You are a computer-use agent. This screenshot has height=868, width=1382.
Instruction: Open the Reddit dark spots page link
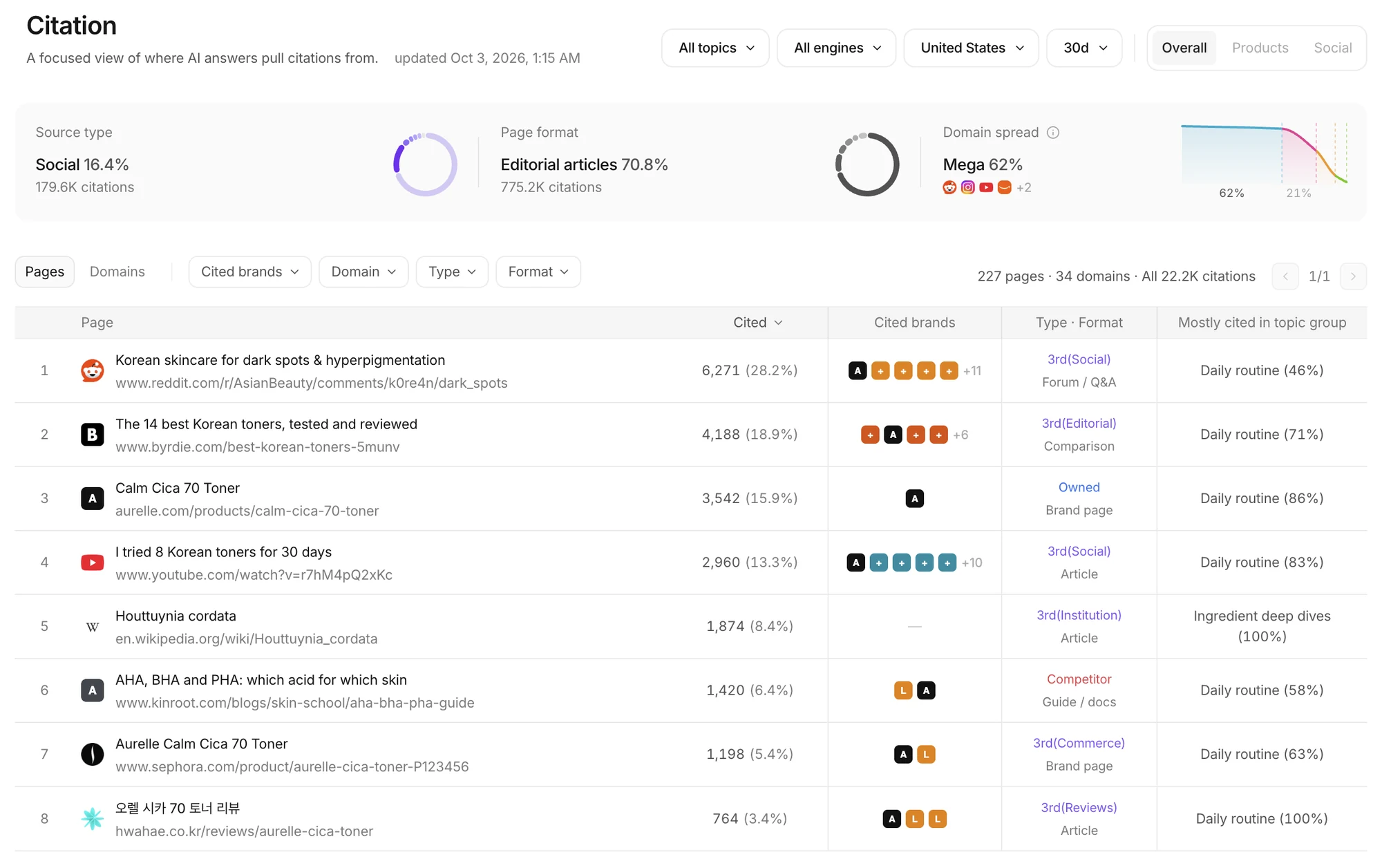(311, 383)
